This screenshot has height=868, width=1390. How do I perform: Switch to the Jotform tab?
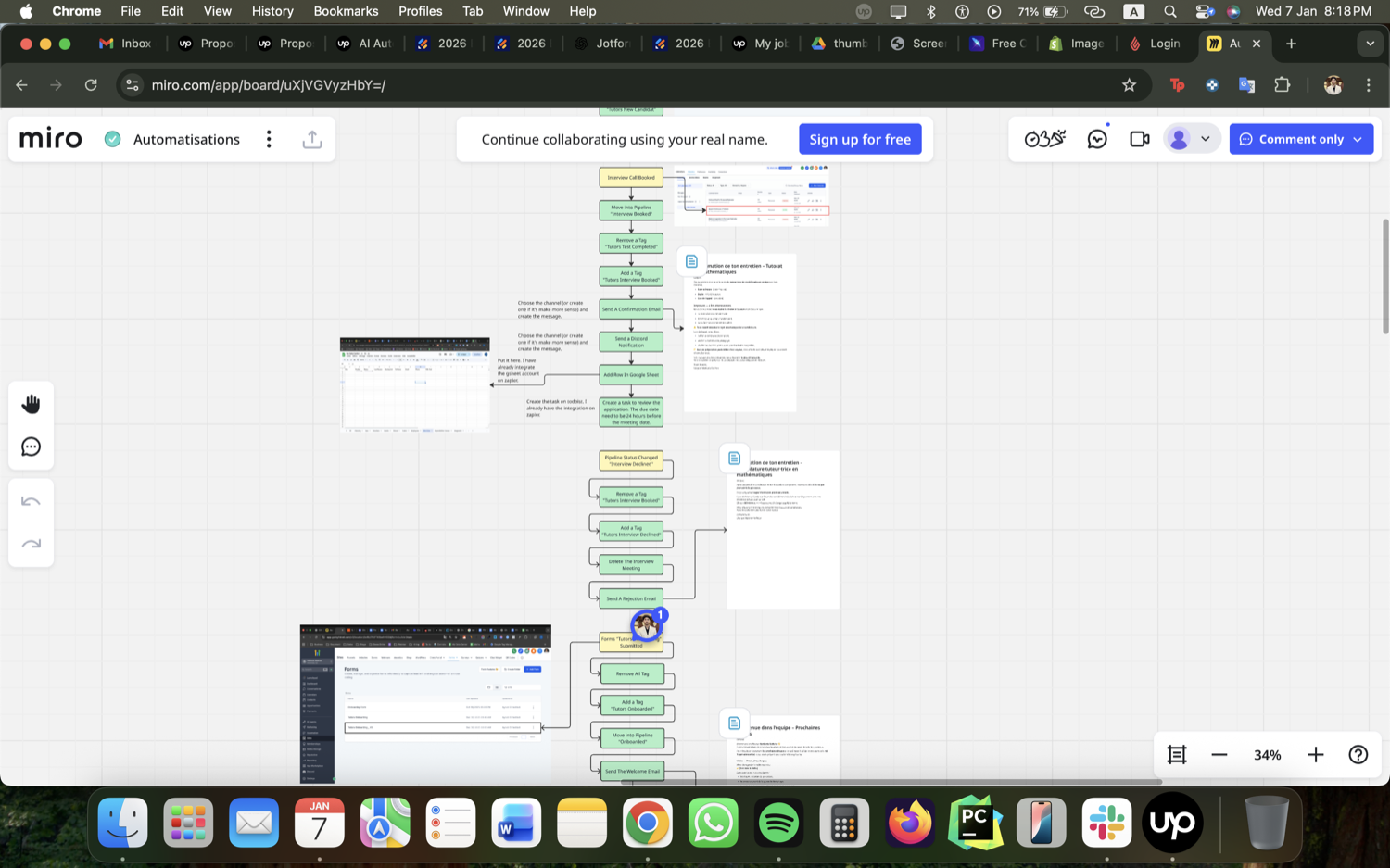(x=602, y=44)
